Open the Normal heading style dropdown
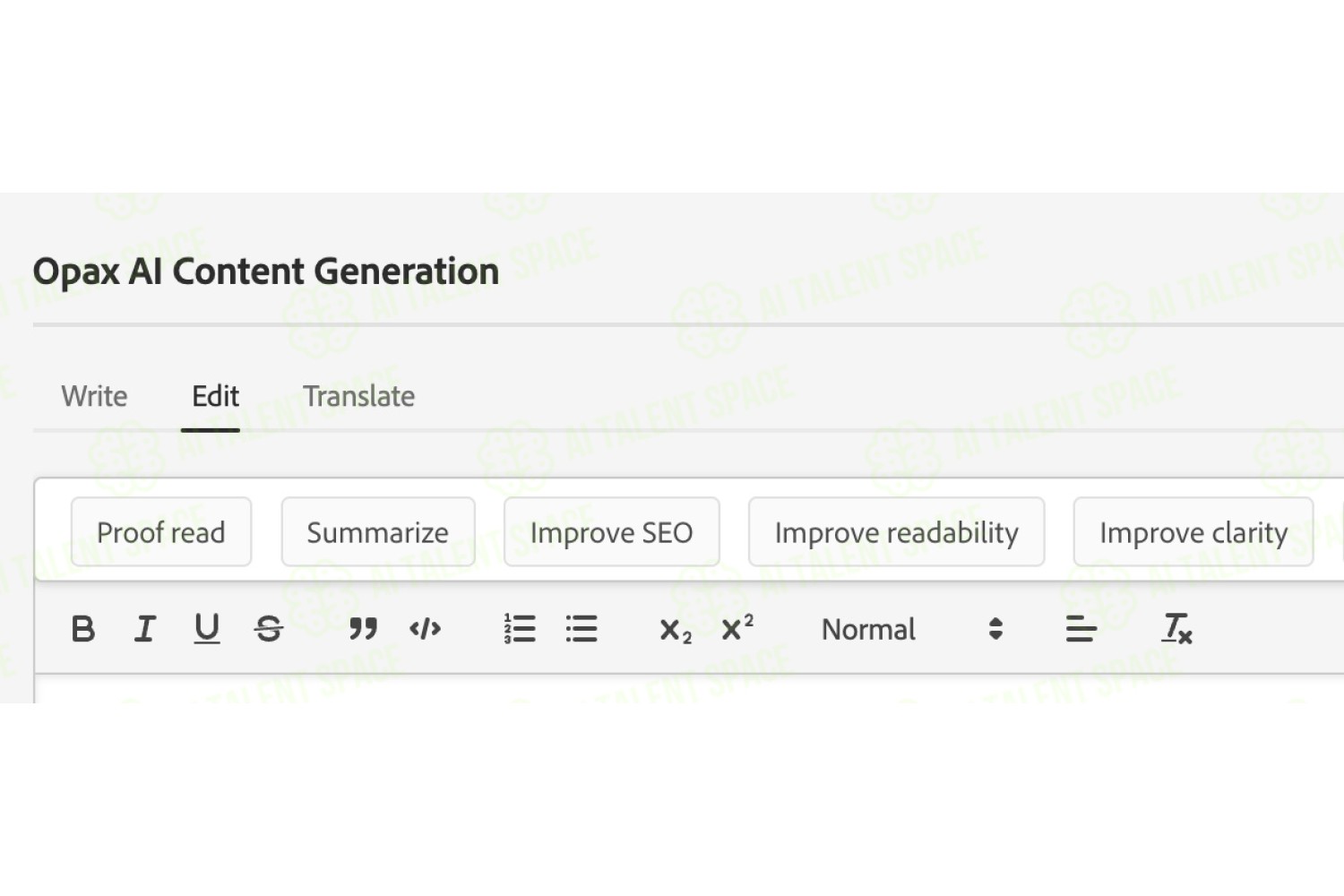Image resolution: width=1344 pixels, height=896 pixels. point(912,629)
